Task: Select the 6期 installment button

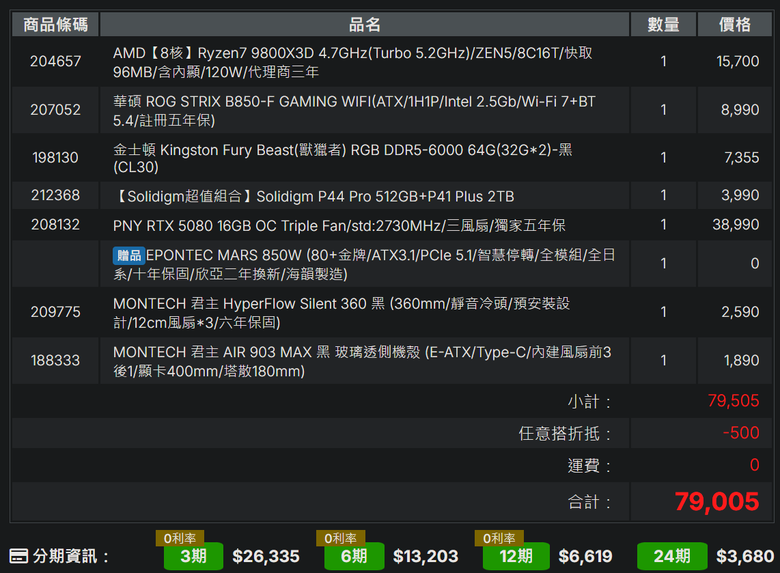Action: pyautogui.click(x=354, y=556)
